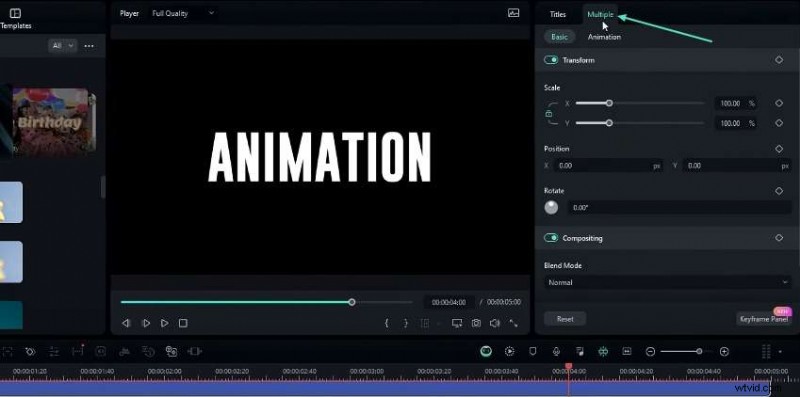The image size is (800, 397).
Task: Add keyframe for Compositing section
Action: [x=779, y=238]
